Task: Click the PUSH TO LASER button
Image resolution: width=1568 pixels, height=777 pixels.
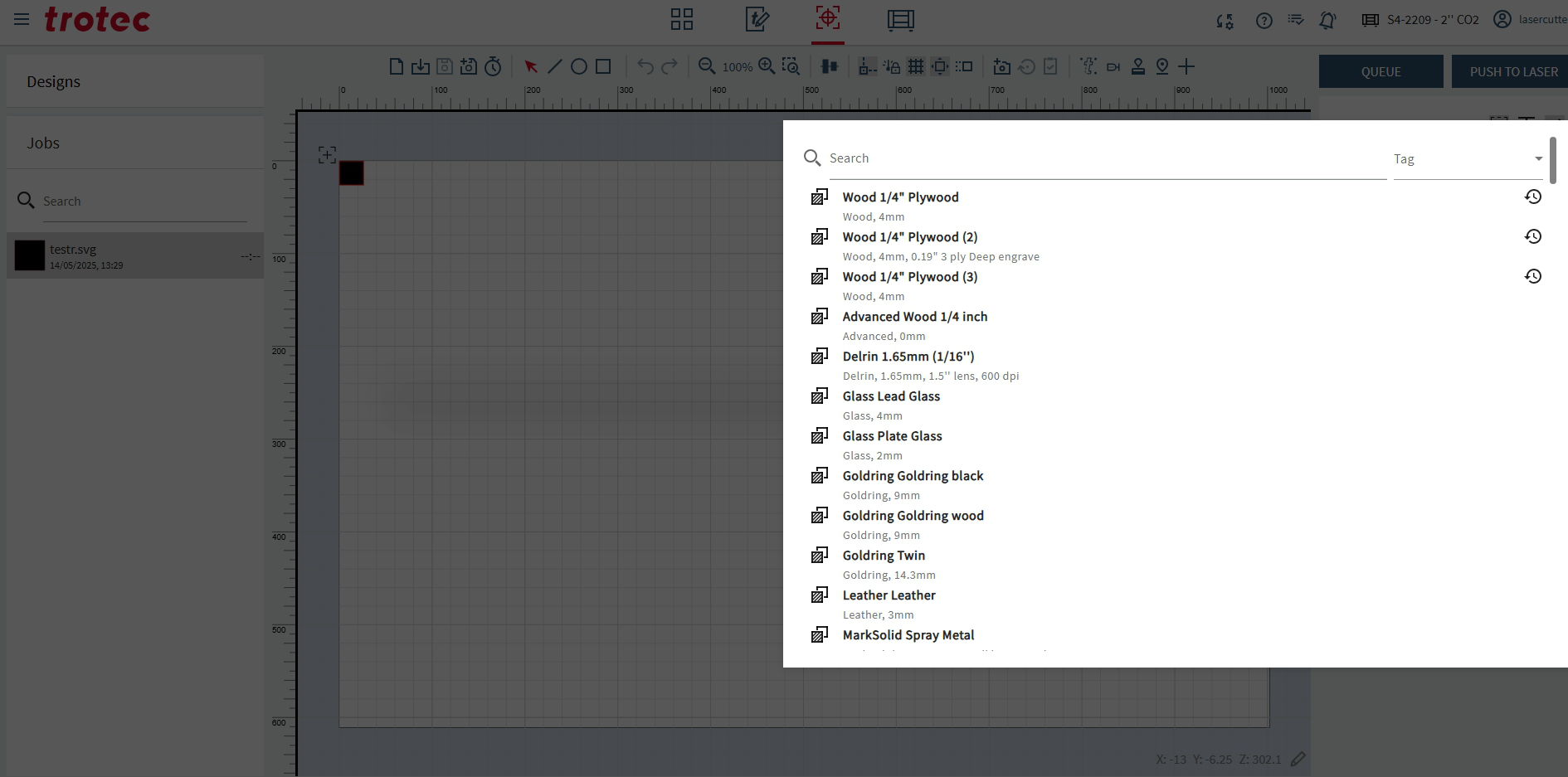Action: coord(1512,72)
